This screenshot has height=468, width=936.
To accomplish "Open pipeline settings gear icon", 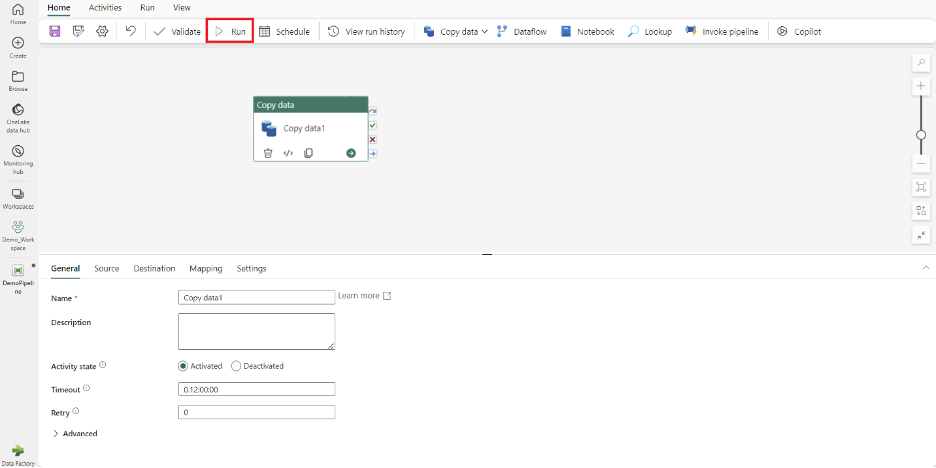I will tap(103, 32).
